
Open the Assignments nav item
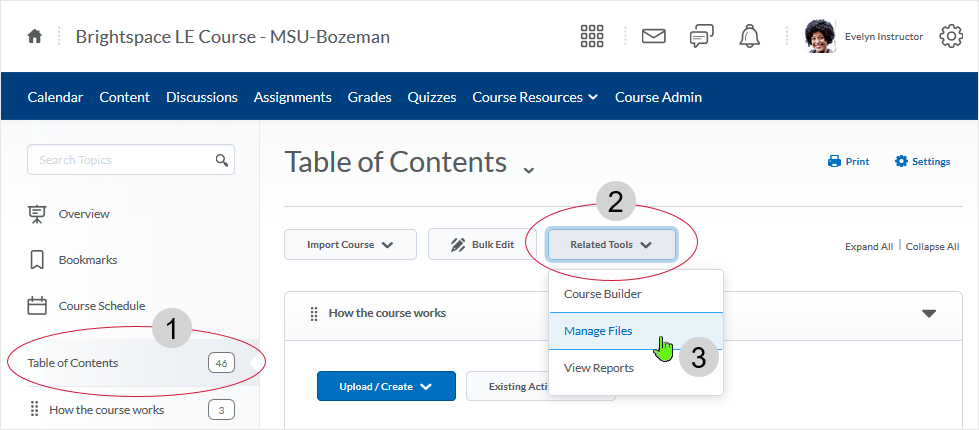click(x=292, y=97)
